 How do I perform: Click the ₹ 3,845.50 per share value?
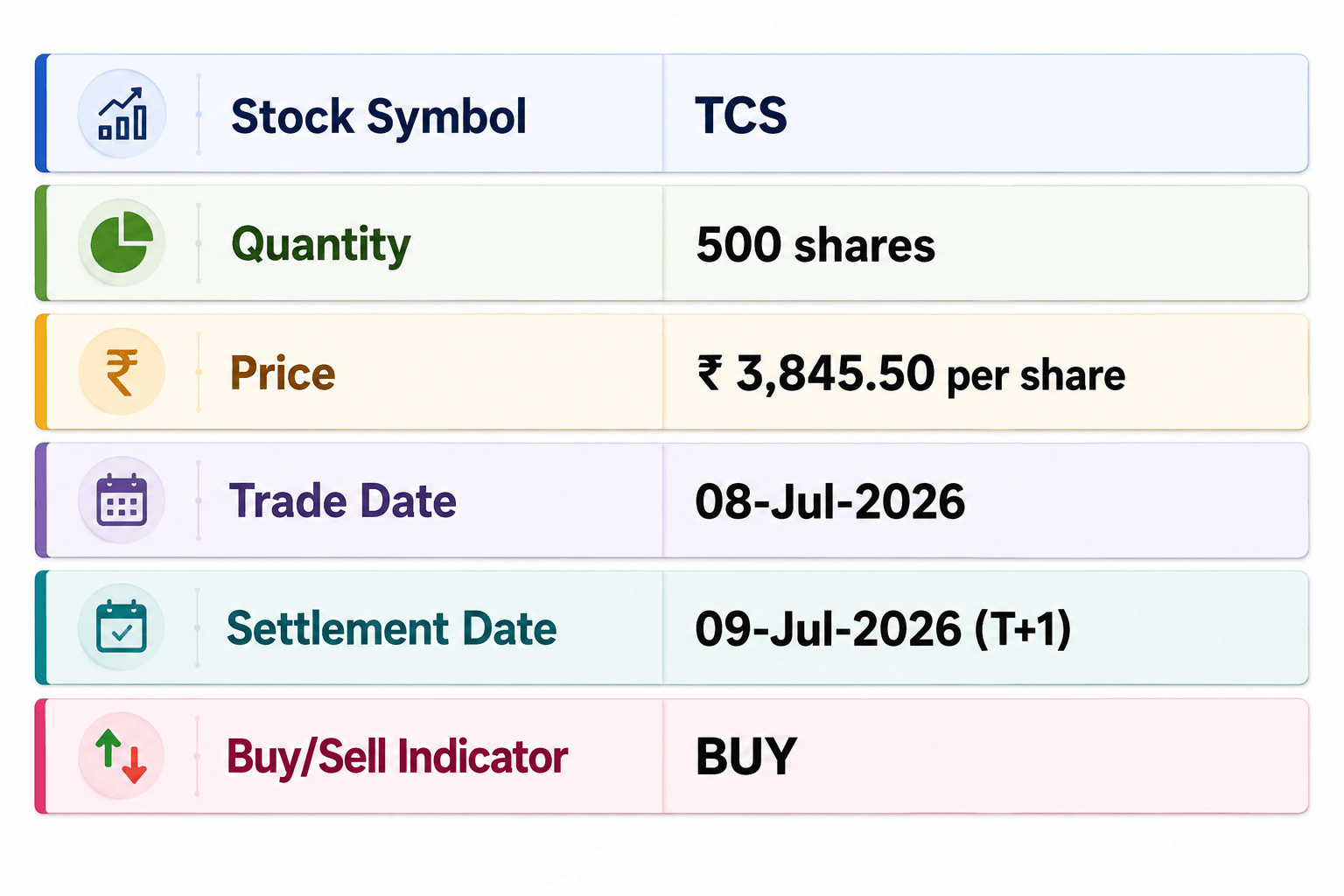click(x=911, y=374)
